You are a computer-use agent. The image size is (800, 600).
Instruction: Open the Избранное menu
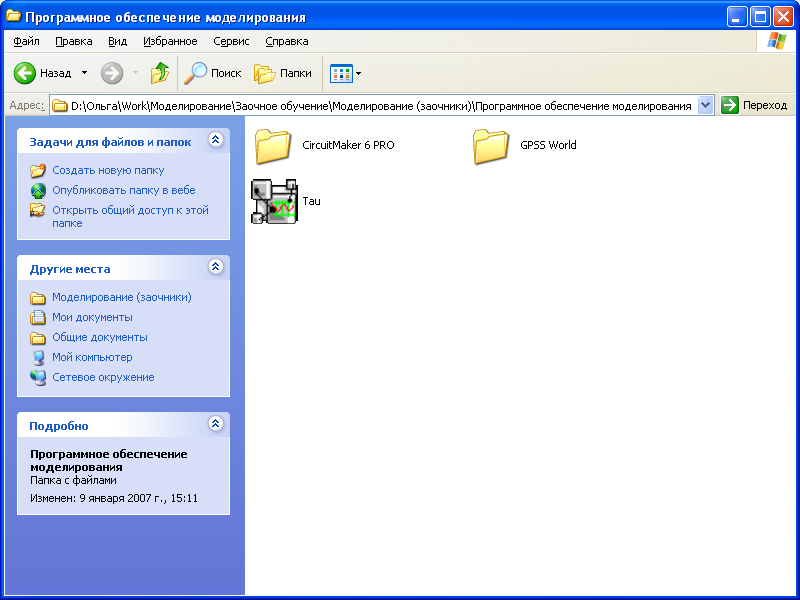pos(170,41)
